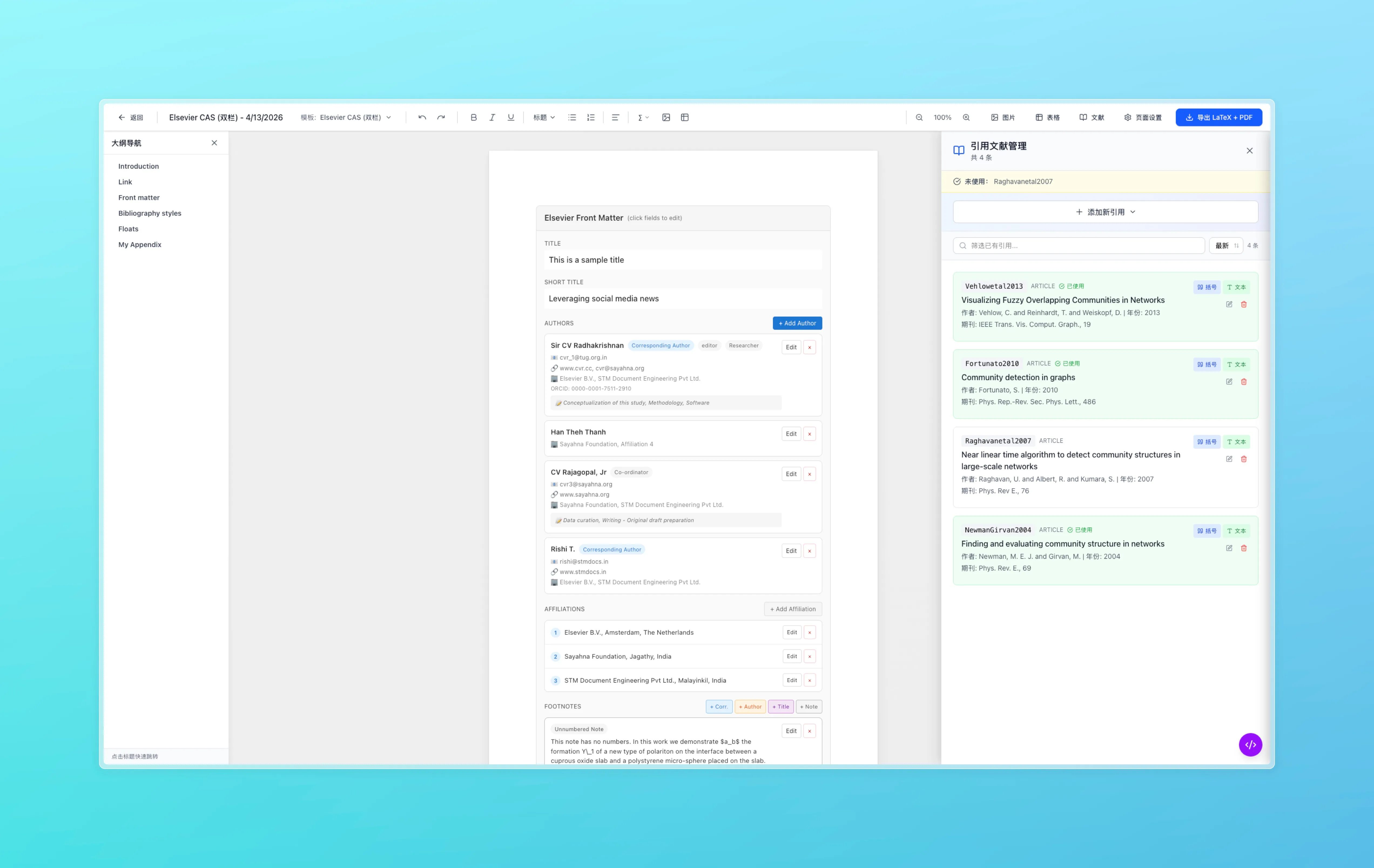Open the add new citation dropdown

1105,212
